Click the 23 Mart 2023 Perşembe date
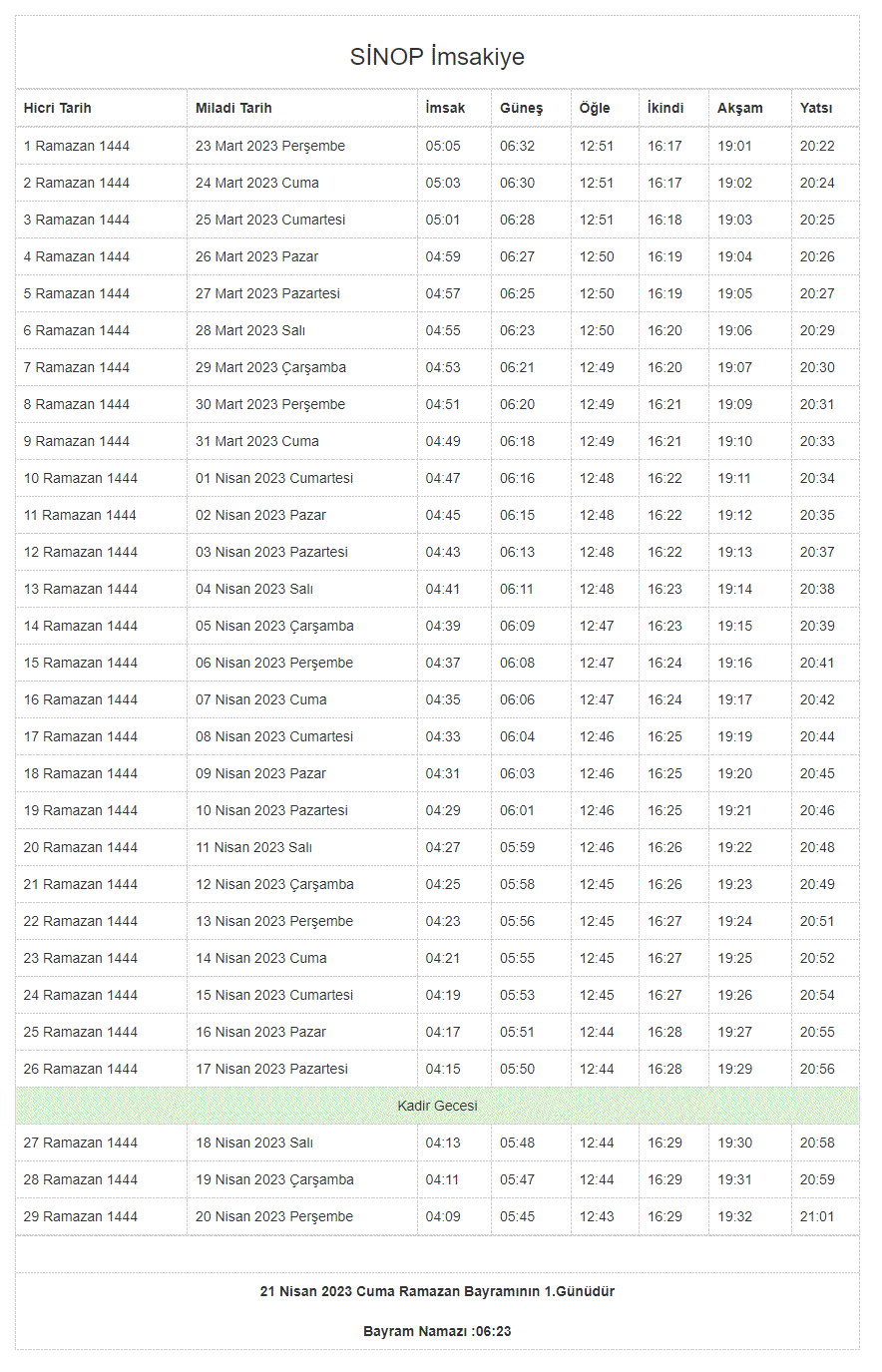Image resolution: width=882 pixels, height=1372 pixels. (270, 146)
